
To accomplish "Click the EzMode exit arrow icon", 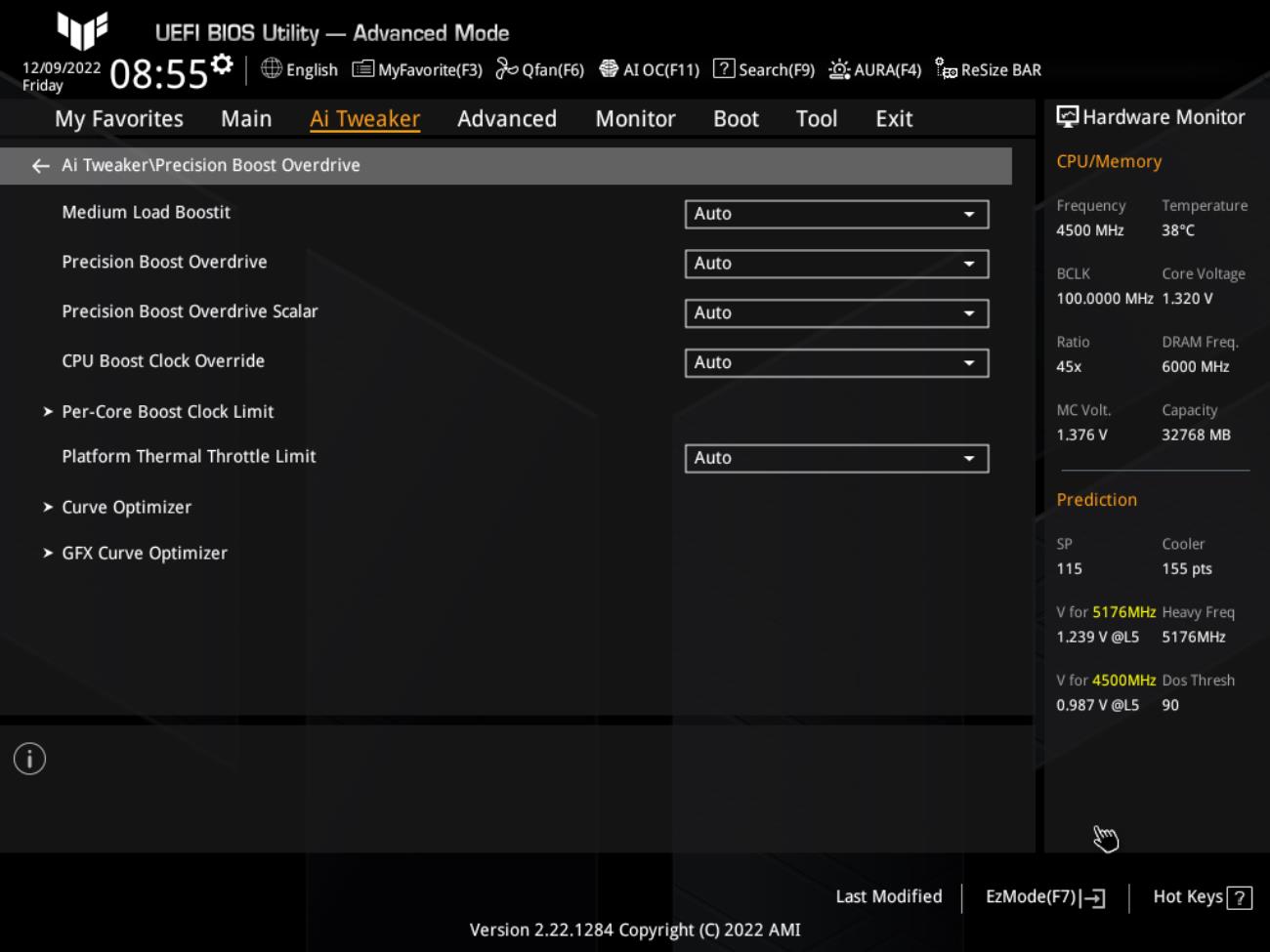I will [x=1093, y=898].
